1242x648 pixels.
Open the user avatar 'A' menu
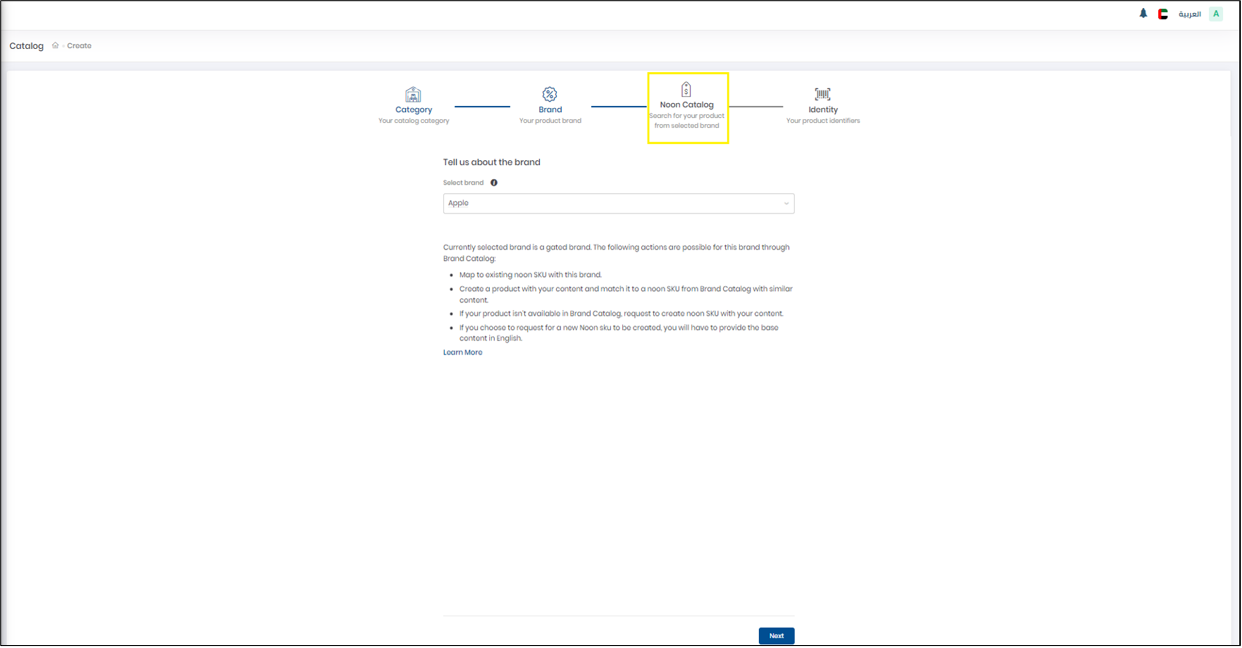pyautogui.click(x=1216, y=14)
